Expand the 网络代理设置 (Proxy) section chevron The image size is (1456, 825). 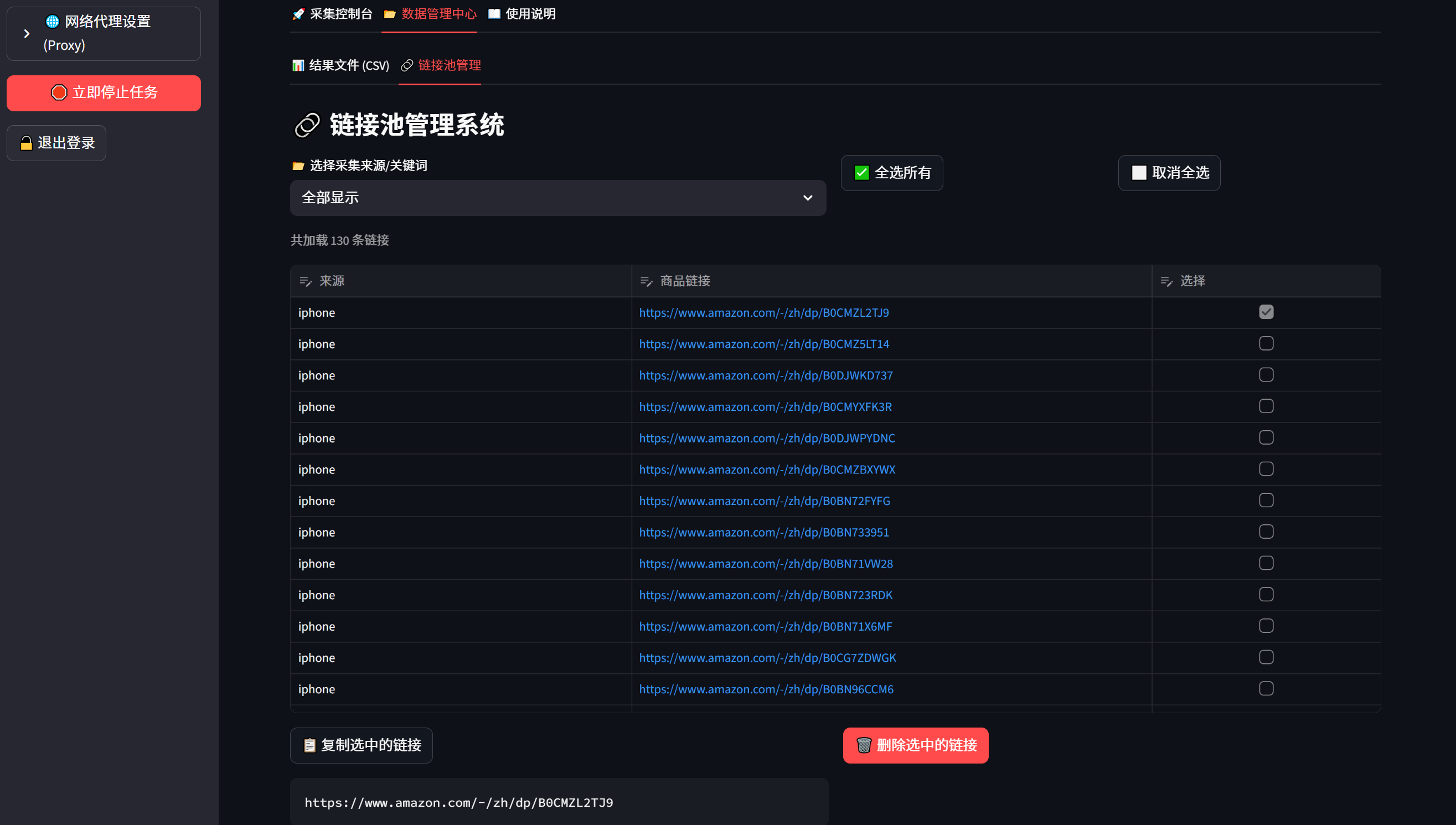(x=27, y=33)
